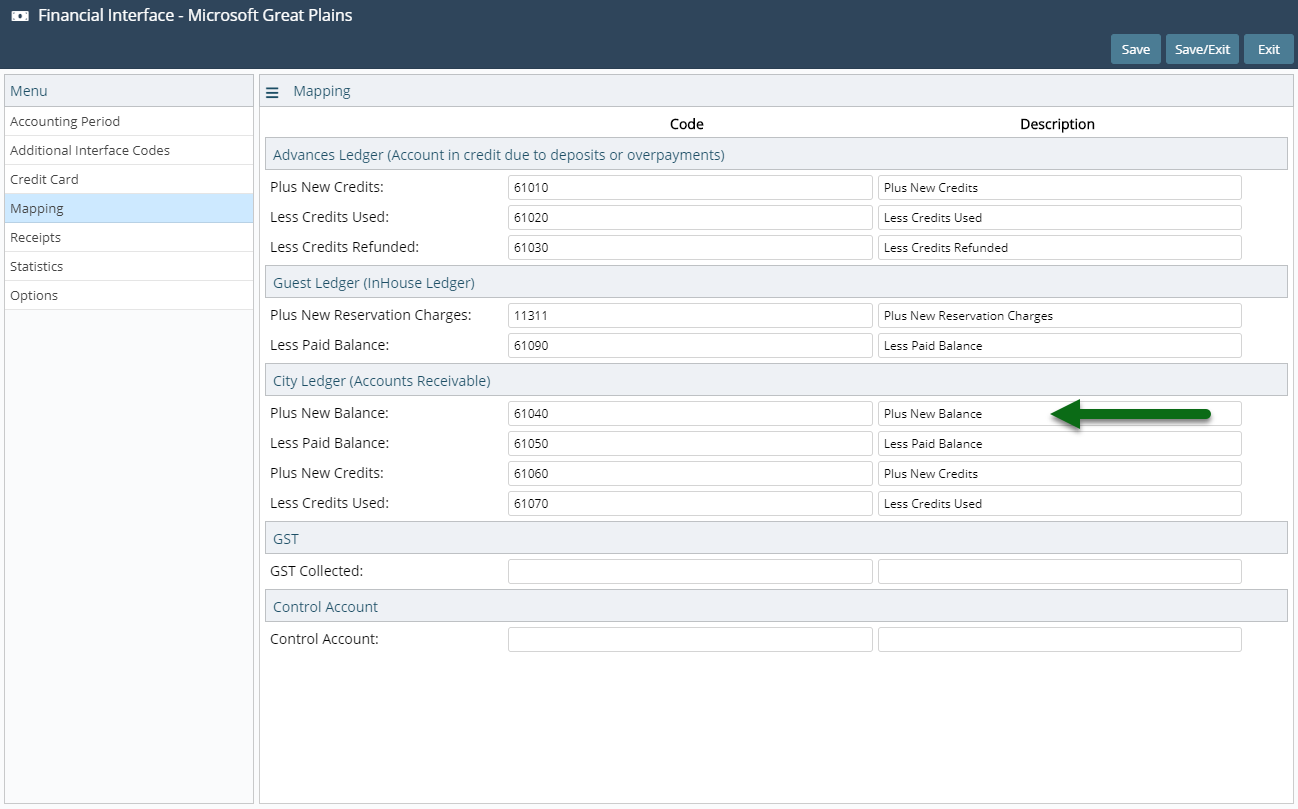Click City Ledger Less Credits Used description
The width and height of the screenshot is (1298, 809).
click(x=1060, y=503)
